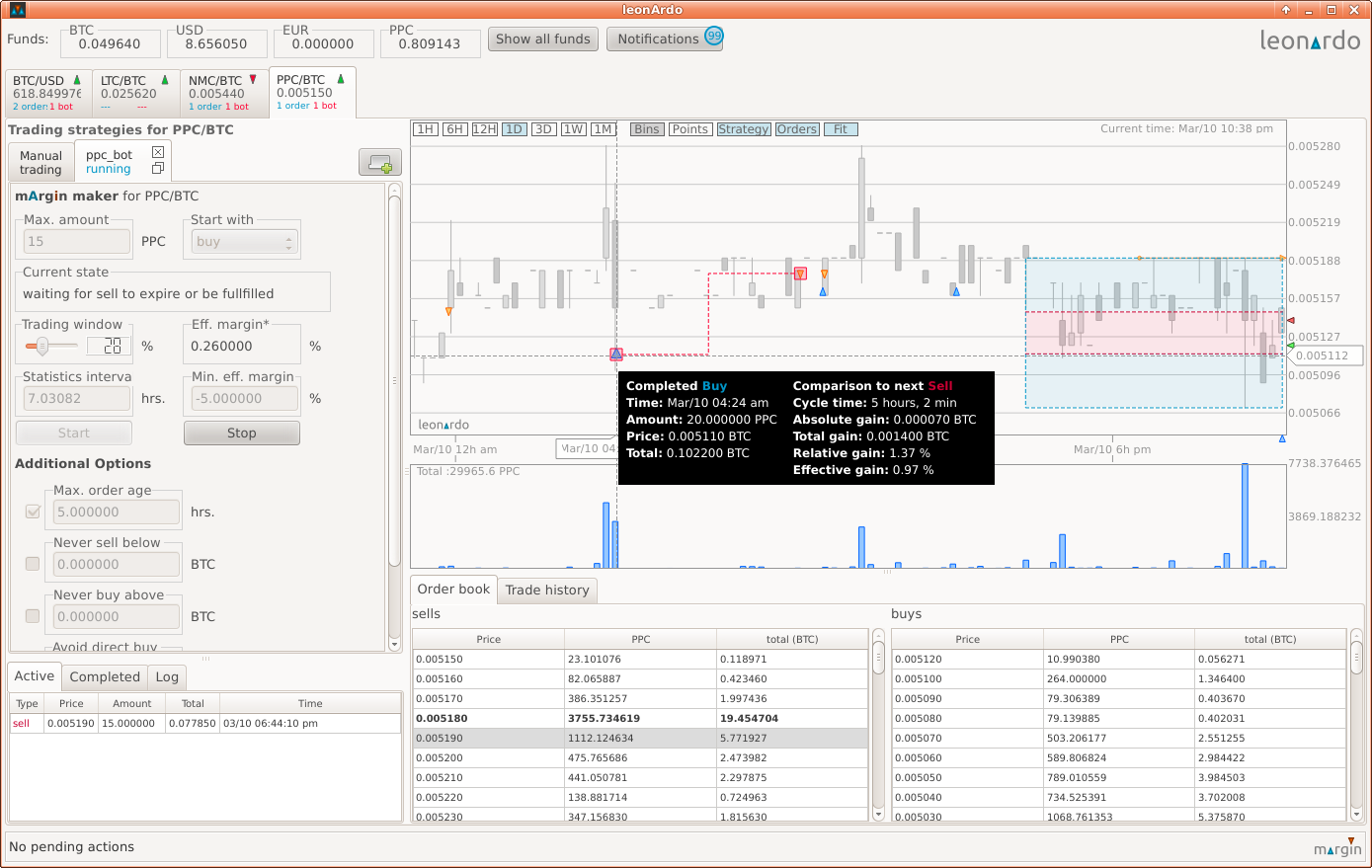The image size is (1372, 868).
Task: Click the red highlighted sell marker on chart
Action: 800,274
